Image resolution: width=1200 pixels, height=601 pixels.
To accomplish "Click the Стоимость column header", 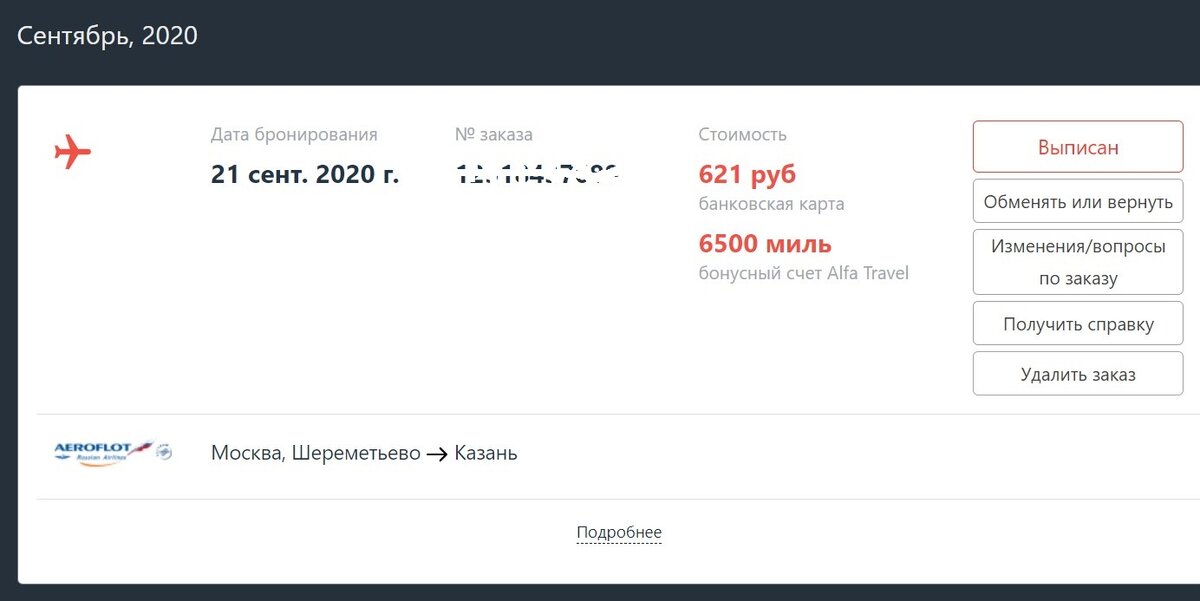I will coord(742,133).
